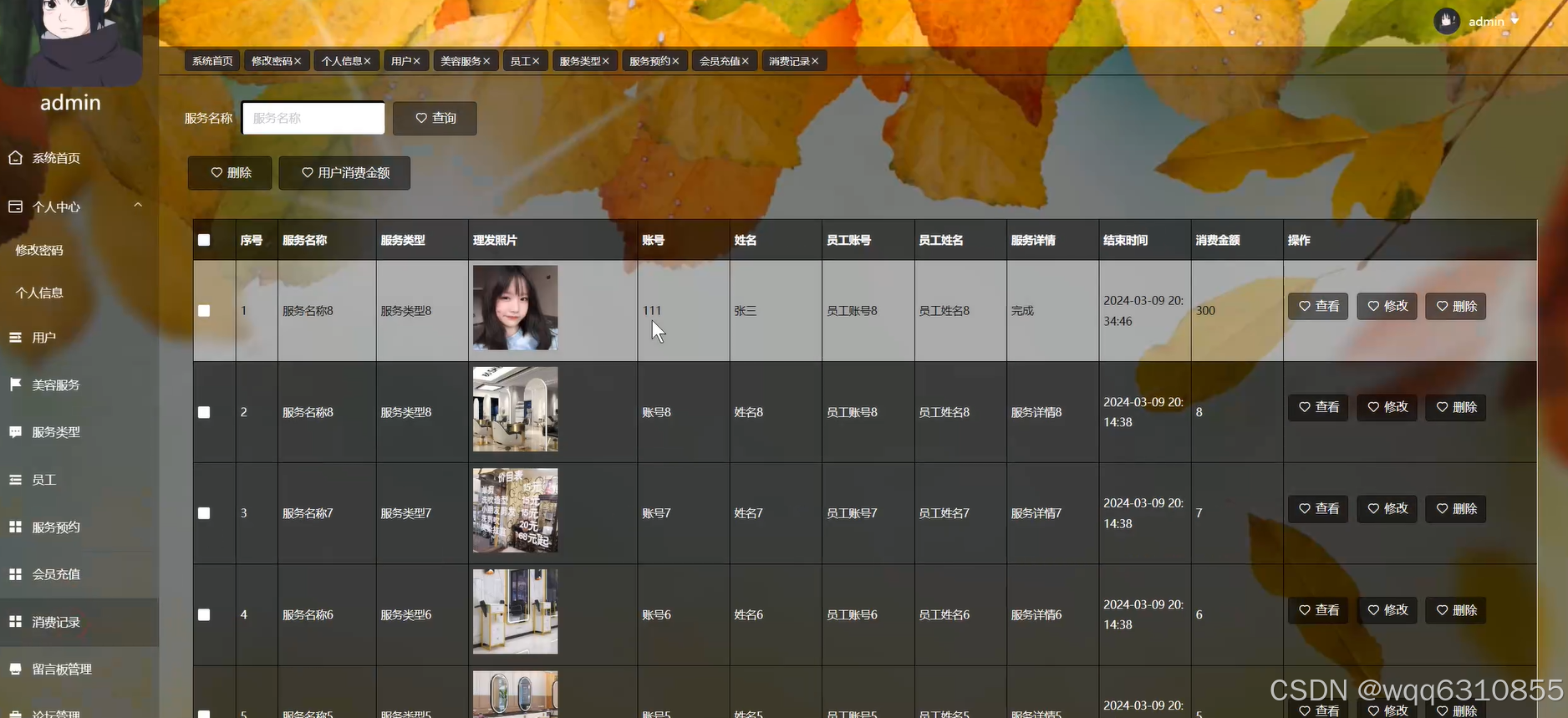This screenshot has height=718, width=1568.
Task: Delete the record for 姓名7
Action: coord(1455,508)
